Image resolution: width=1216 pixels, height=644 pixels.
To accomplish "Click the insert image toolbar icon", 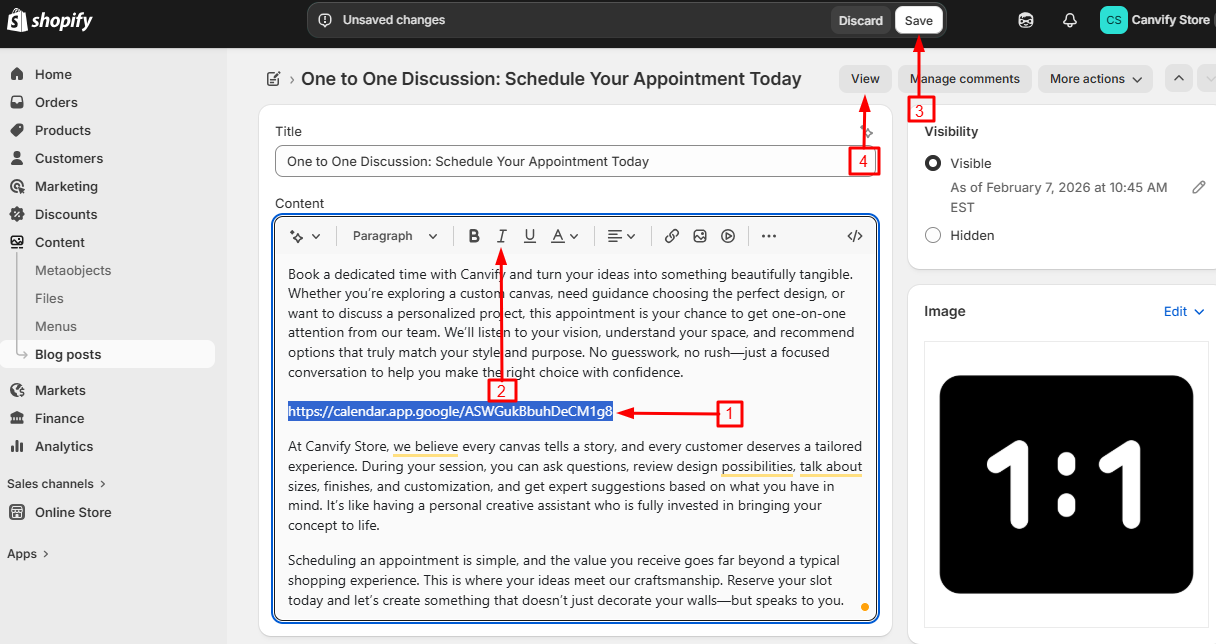I will click(x=700, y=236).
